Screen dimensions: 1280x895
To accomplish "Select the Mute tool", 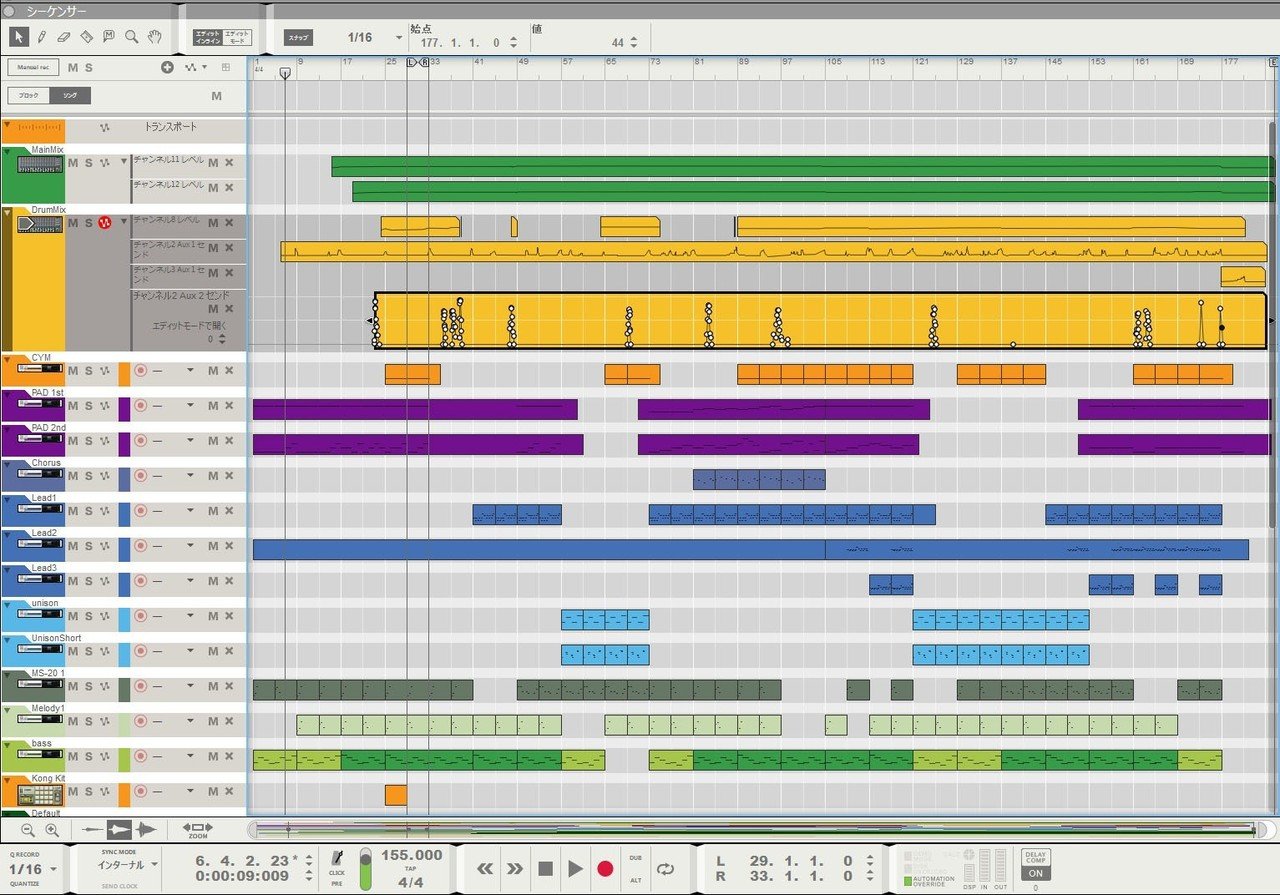I will 108,37.
